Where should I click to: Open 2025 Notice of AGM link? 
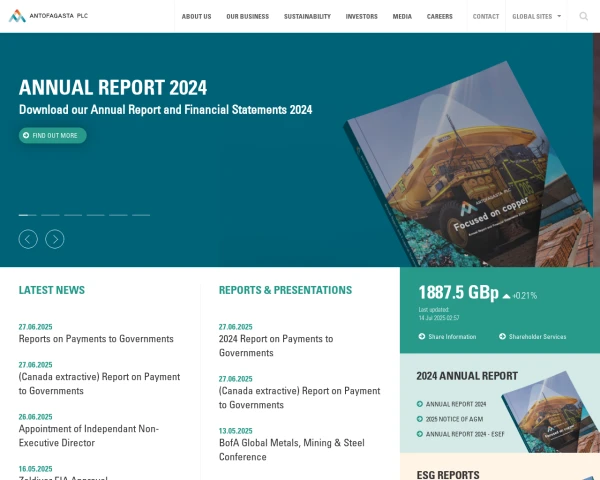(454, 419)
